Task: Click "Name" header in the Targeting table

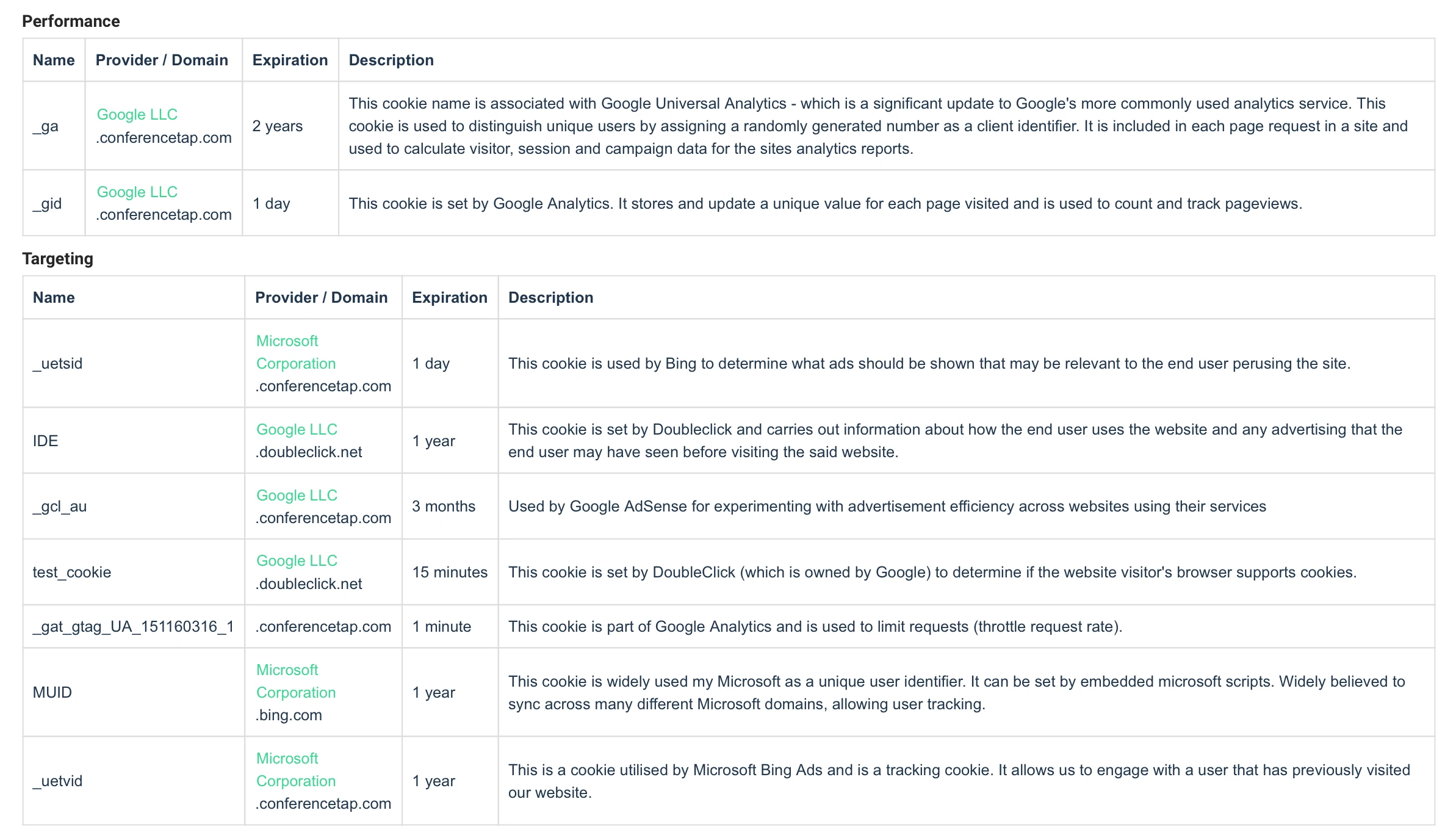Action: point(54,297)
